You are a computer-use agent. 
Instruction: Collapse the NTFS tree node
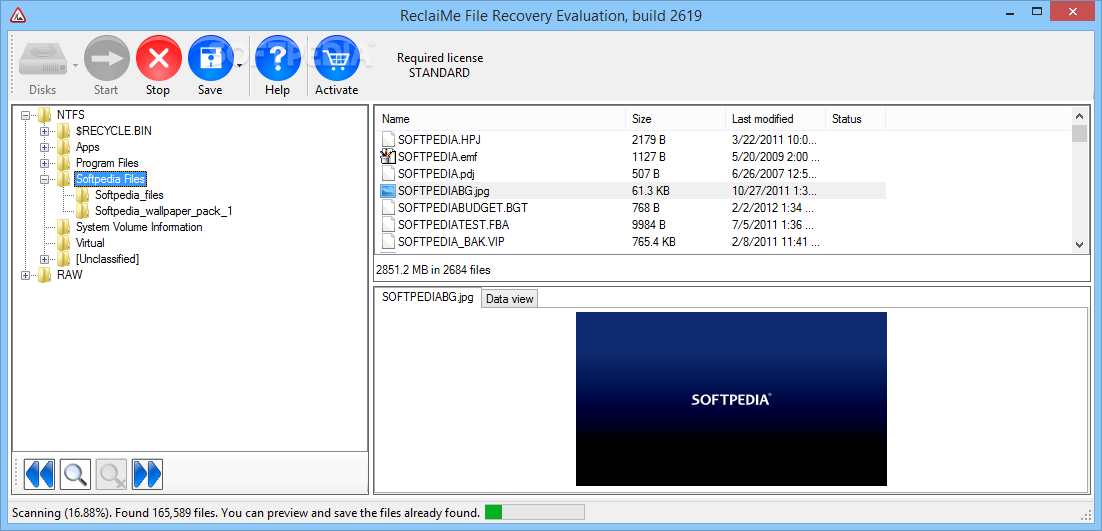pyautogui.click(x=26, y=114)
